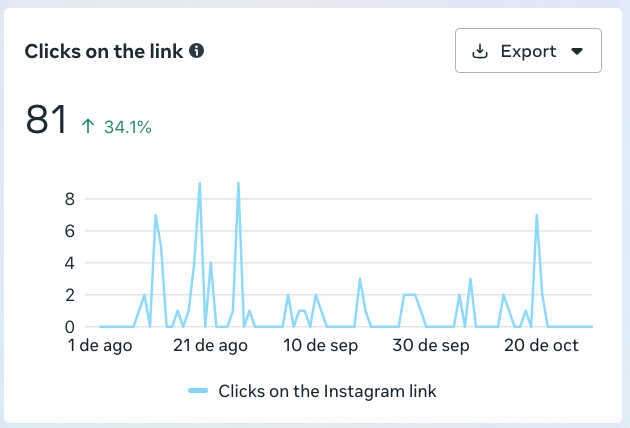Click the green upward trend arrow
This screenshot has width=630, height=428.
click(x=88, y=126)
